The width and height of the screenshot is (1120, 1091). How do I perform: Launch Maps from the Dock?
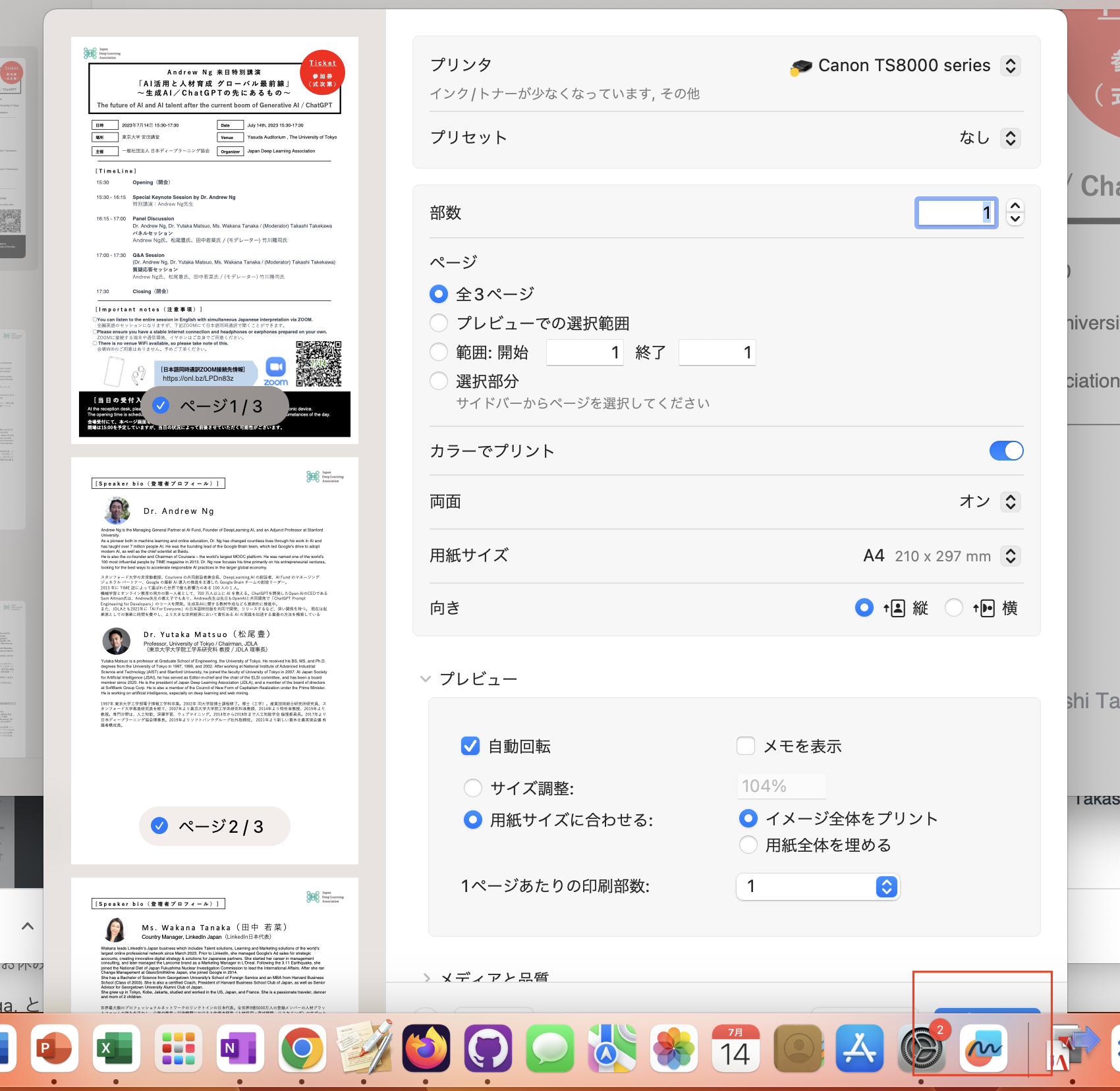pyautogui.click(x=611, y=1048)
